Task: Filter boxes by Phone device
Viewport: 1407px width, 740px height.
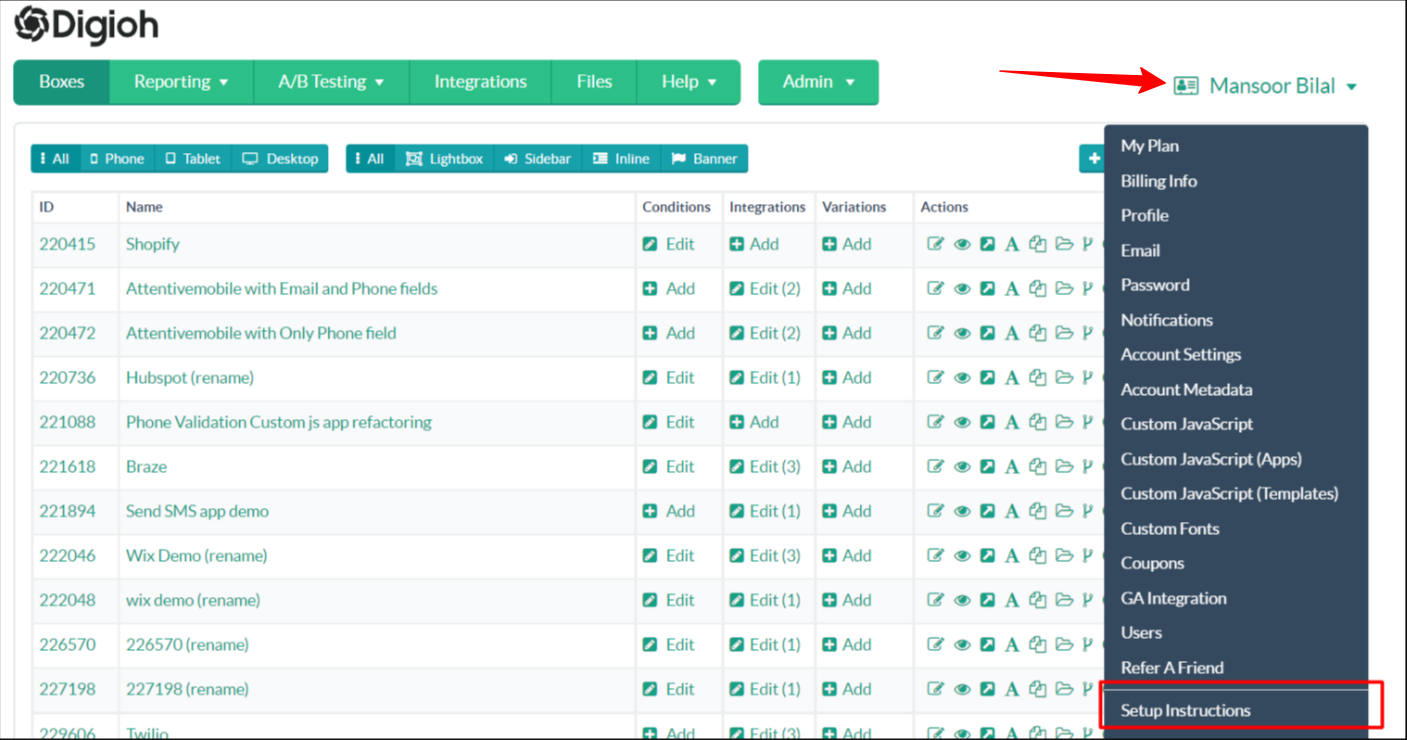Action: pos(116,159)
